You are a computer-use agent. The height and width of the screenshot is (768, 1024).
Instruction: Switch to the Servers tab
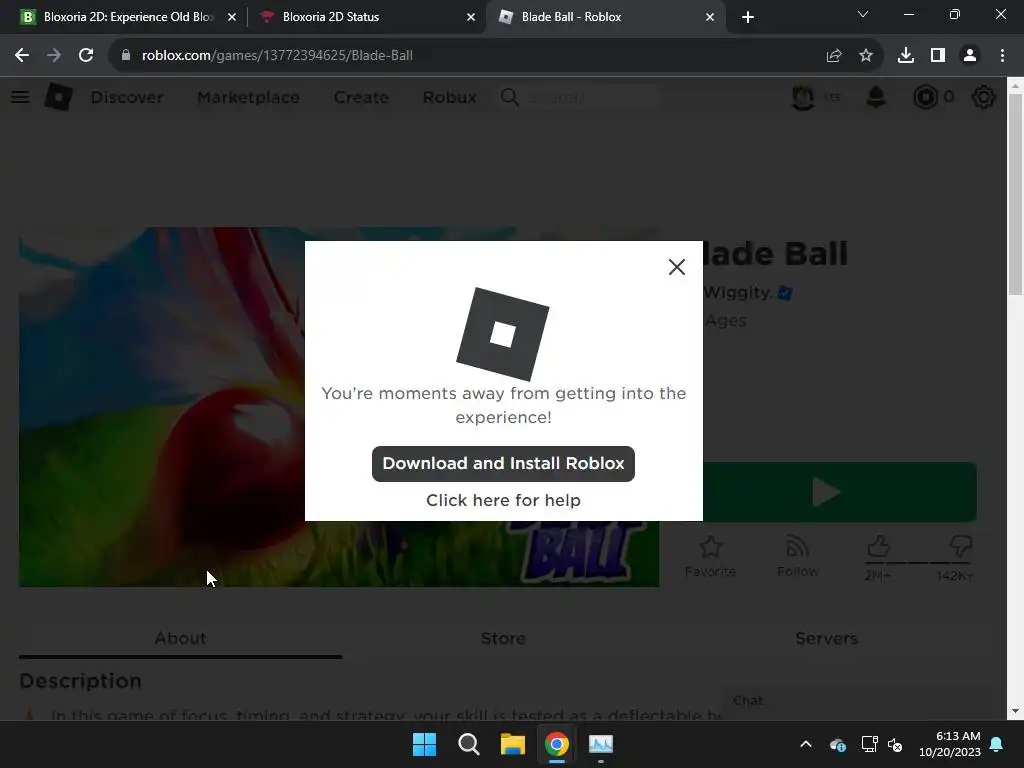(826, 638)
